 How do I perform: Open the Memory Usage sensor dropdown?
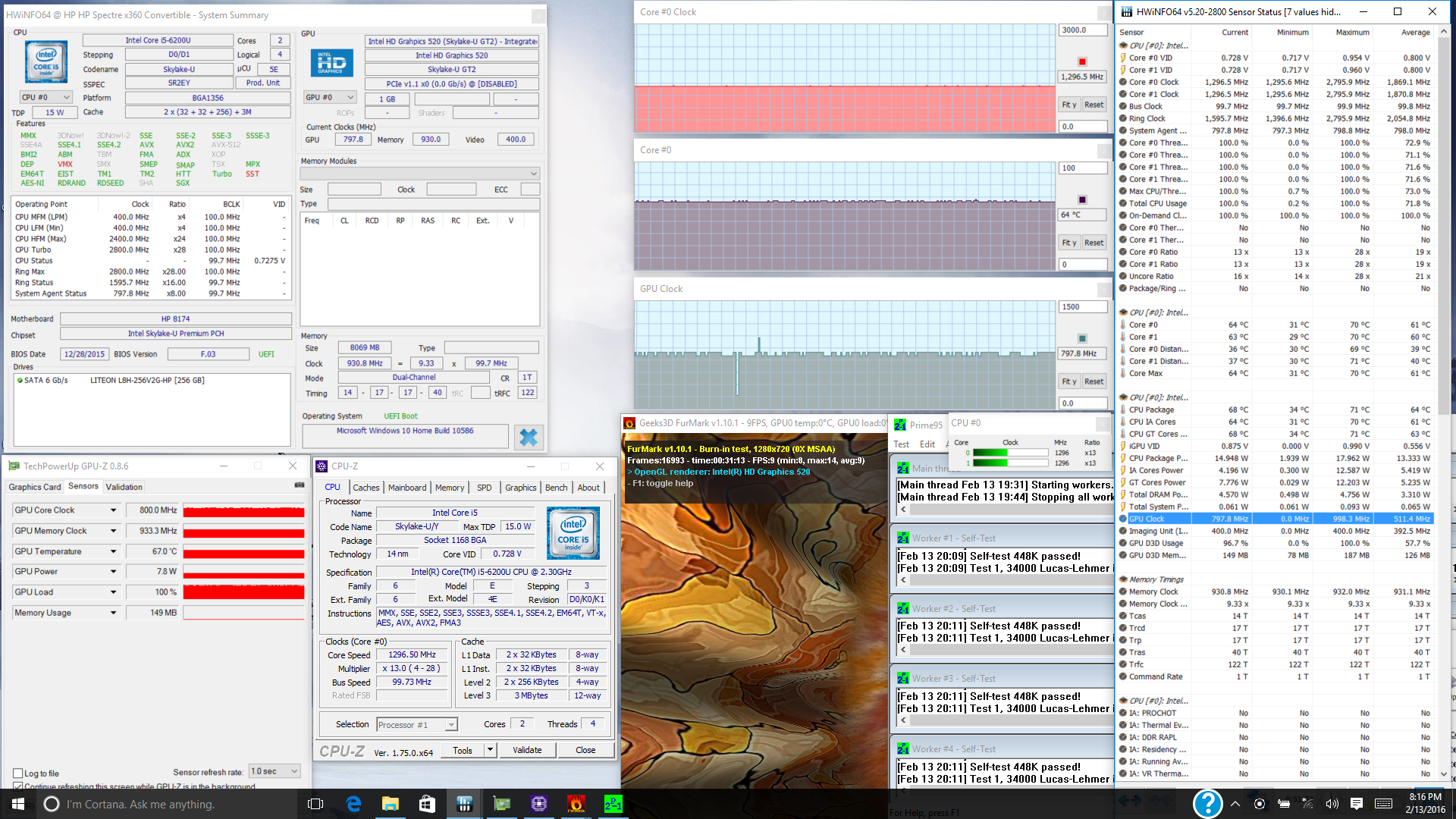pos(114,613)
